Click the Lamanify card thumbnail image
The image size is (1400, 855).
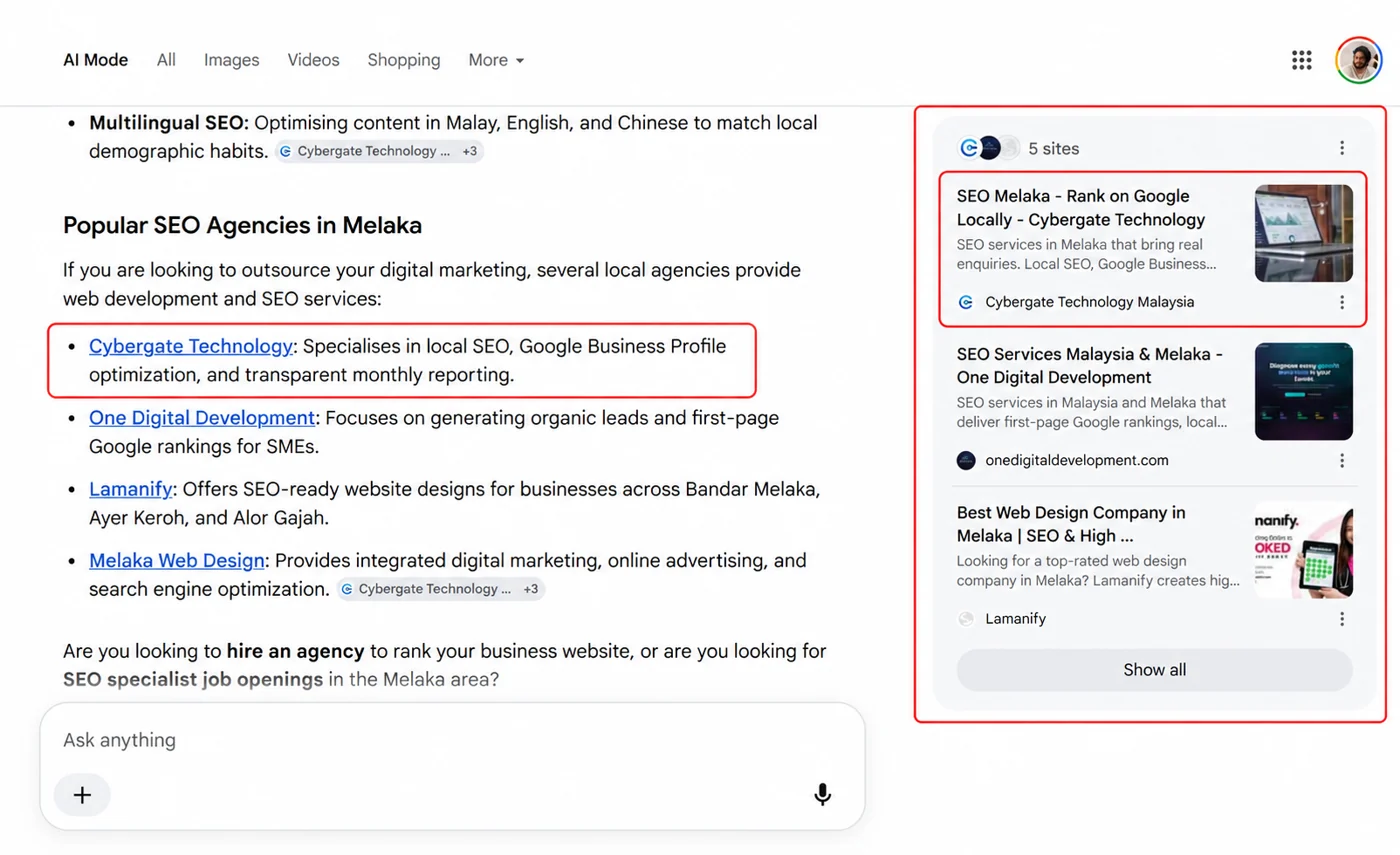click(1304, 550)
